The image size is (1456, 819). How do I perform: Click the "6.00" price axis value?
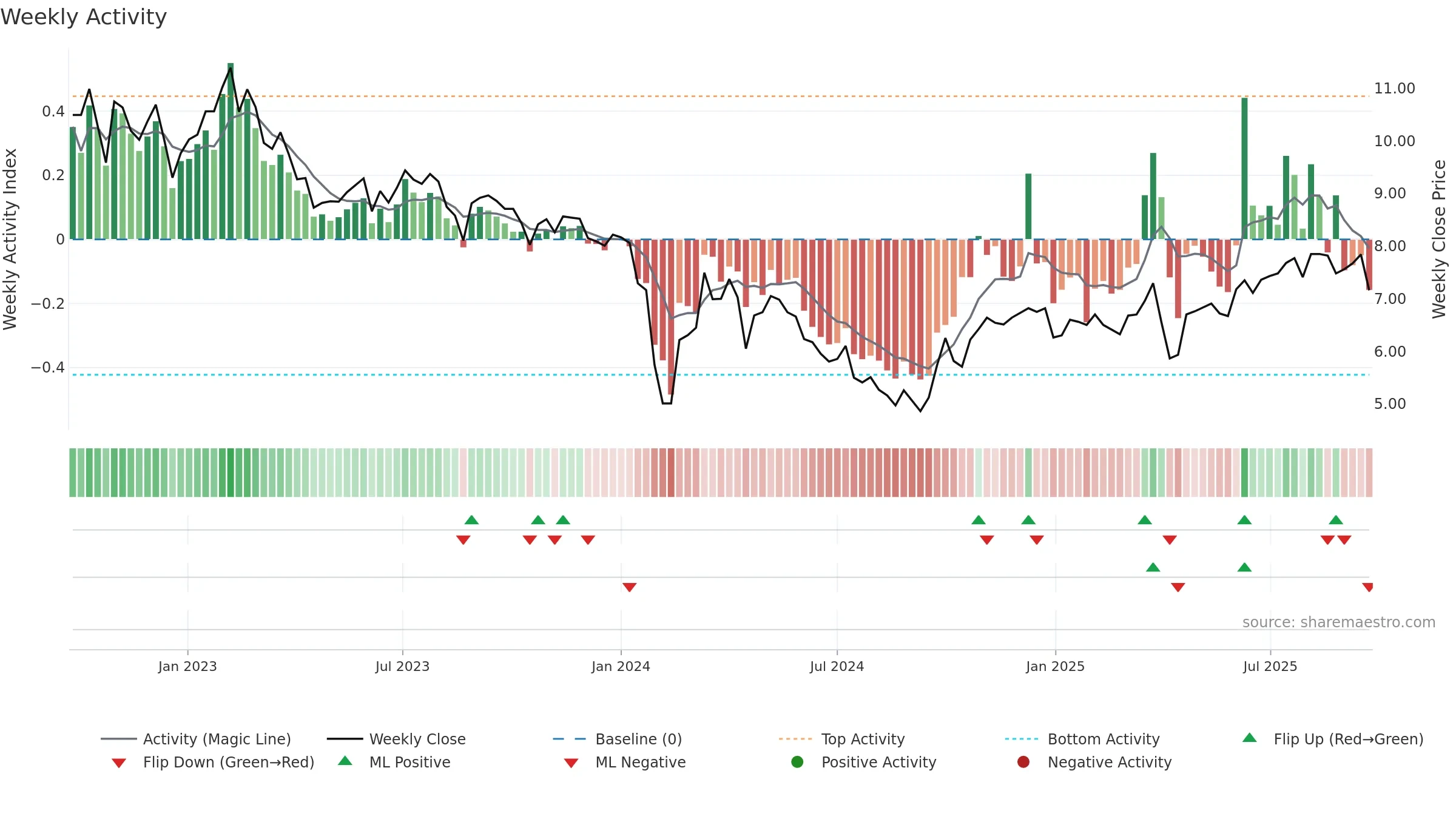tap(1390, 352)
